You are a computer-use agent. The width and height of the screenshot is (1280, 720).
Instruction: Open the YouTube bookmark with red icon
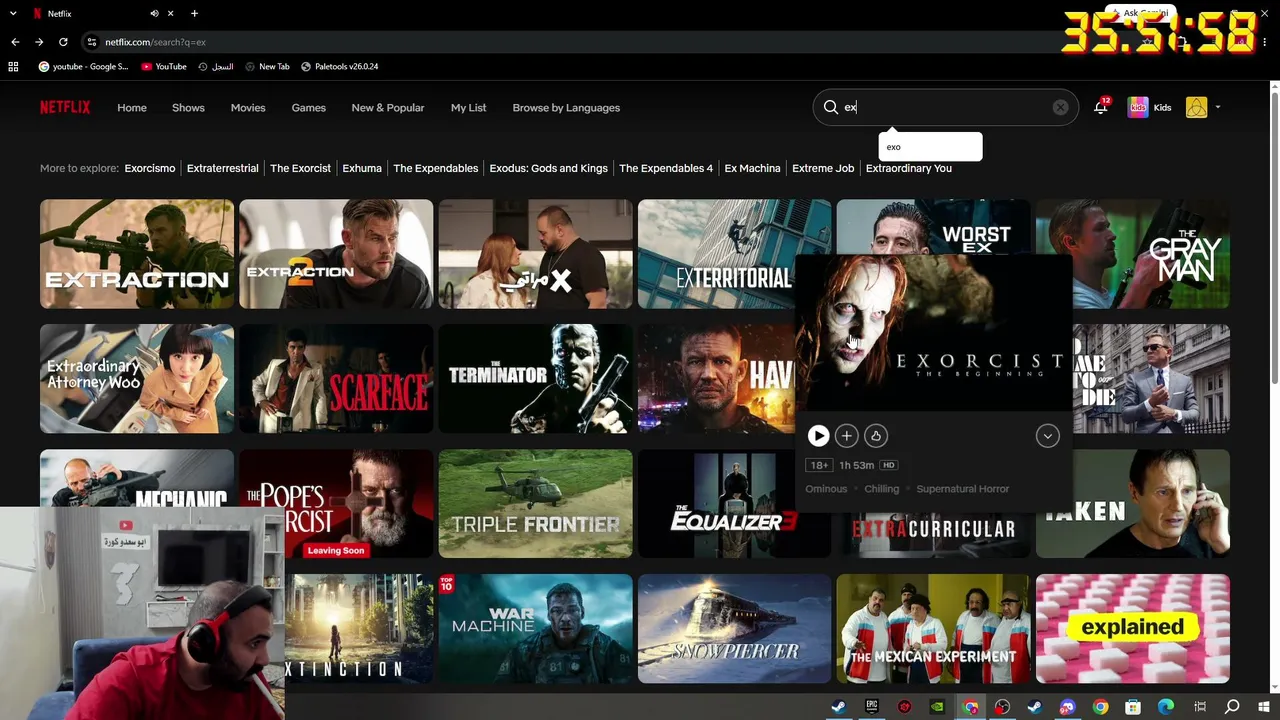click(x=164, y=67)
